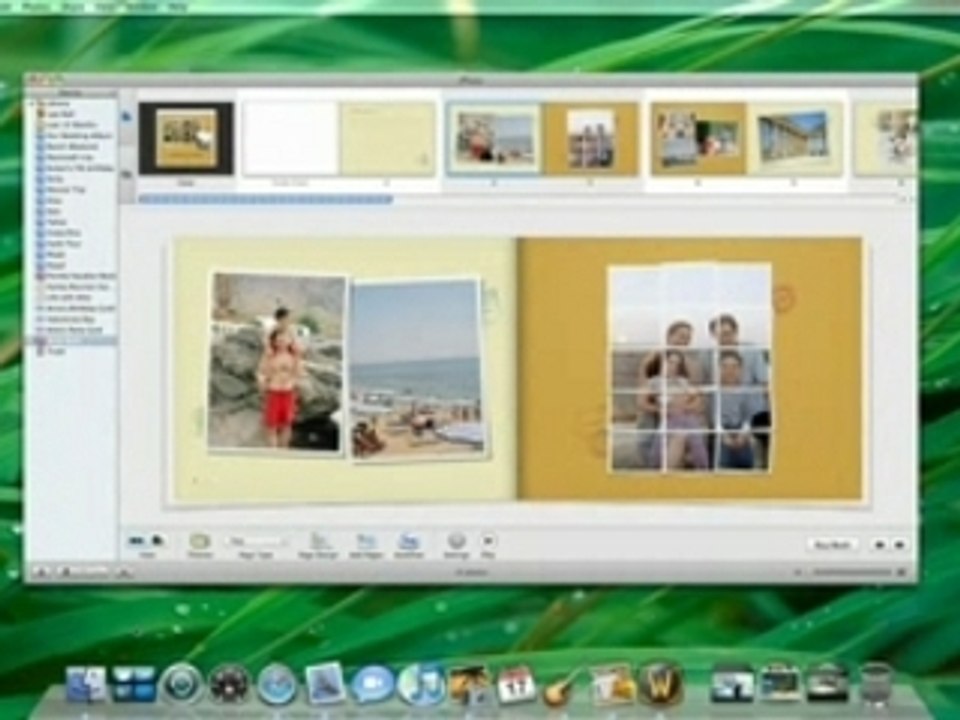
Task: Open GarageBand guitar icon in Dock
Action: tap(562, 686)
